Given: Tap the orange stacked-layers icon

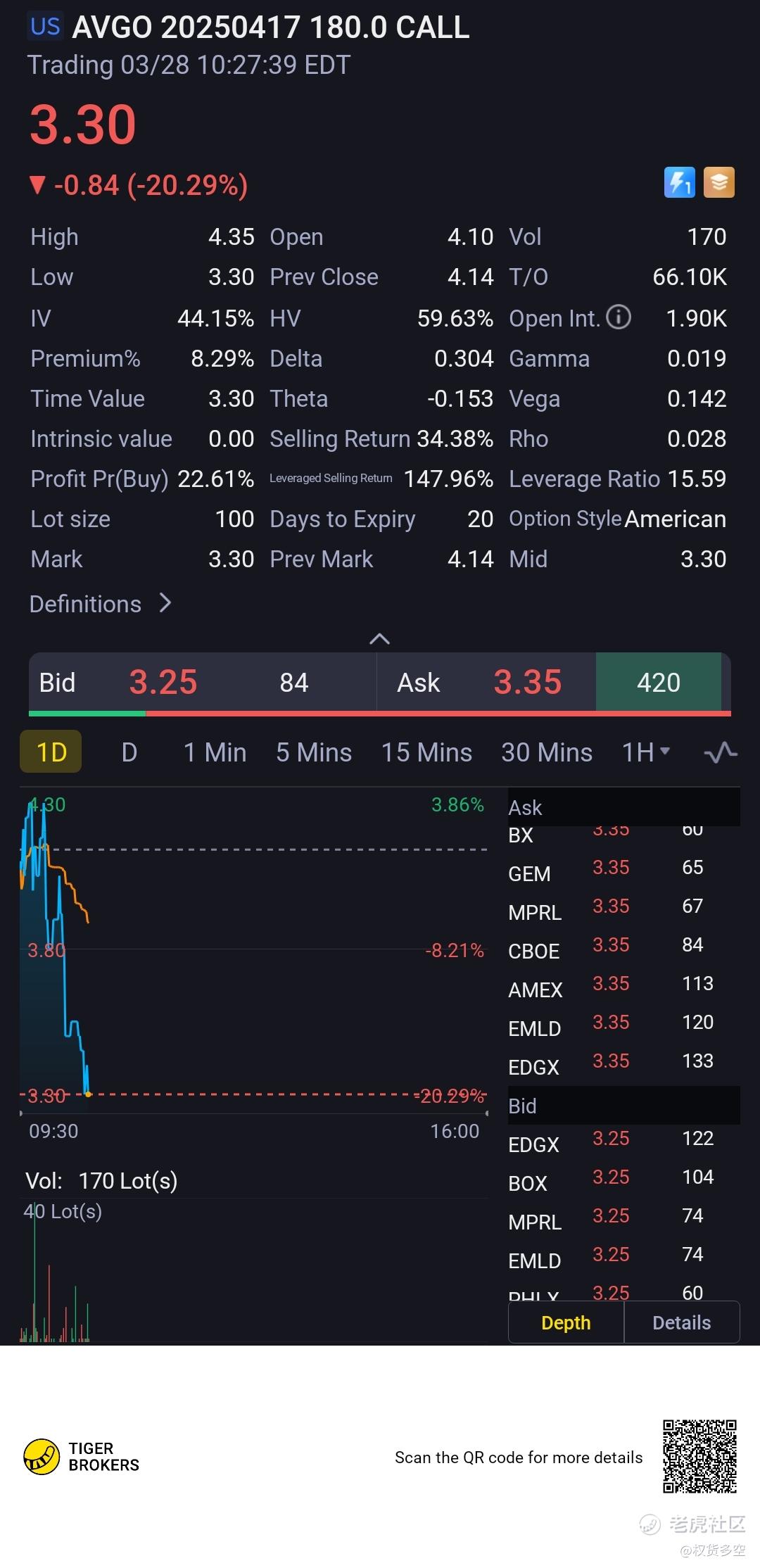Looking at the screenshot, I should (x=719, y=182).
